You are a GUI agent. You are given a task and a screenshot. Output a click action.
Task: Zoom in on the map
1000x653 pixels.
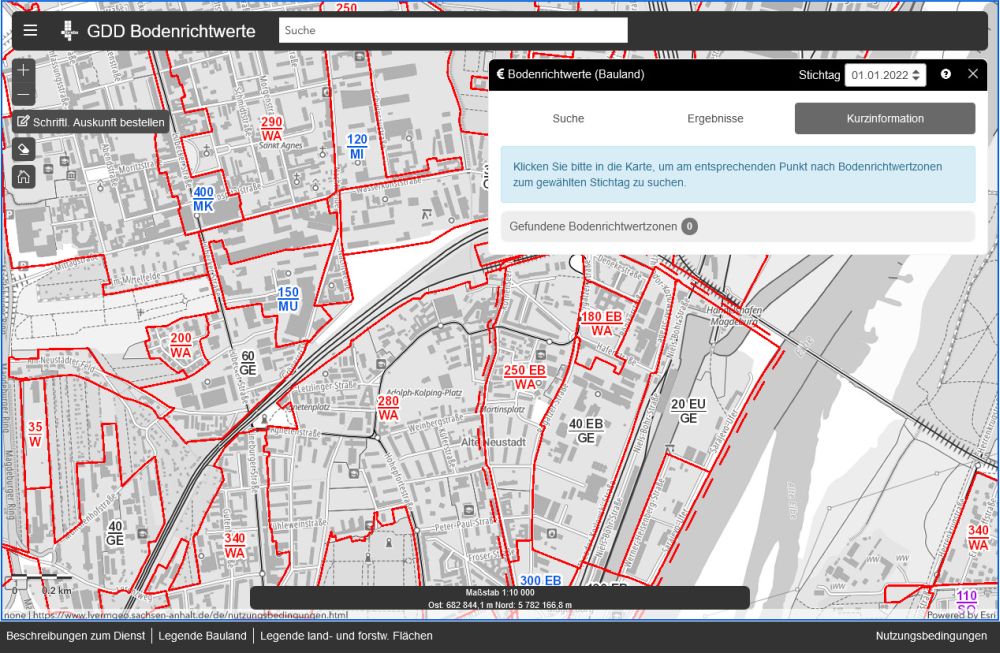click(24, 71)
